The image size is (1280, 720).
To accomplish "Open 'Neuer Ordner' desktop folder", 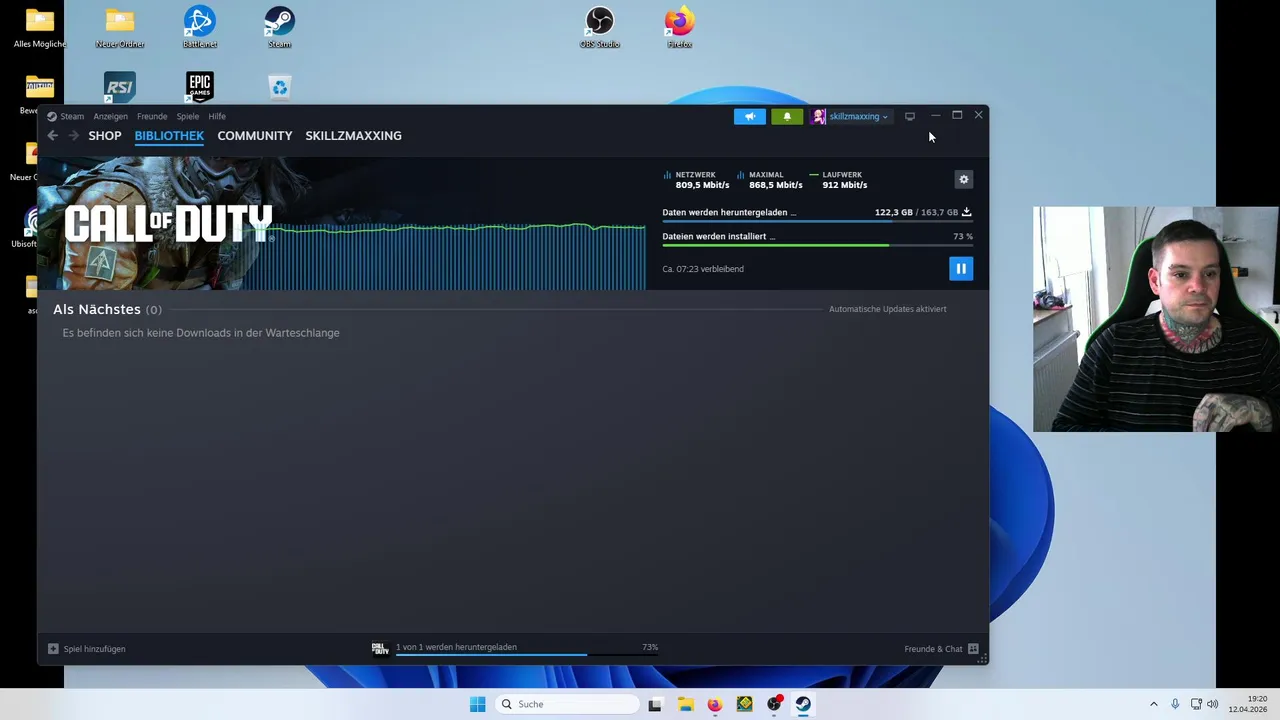I will (120, 27).
